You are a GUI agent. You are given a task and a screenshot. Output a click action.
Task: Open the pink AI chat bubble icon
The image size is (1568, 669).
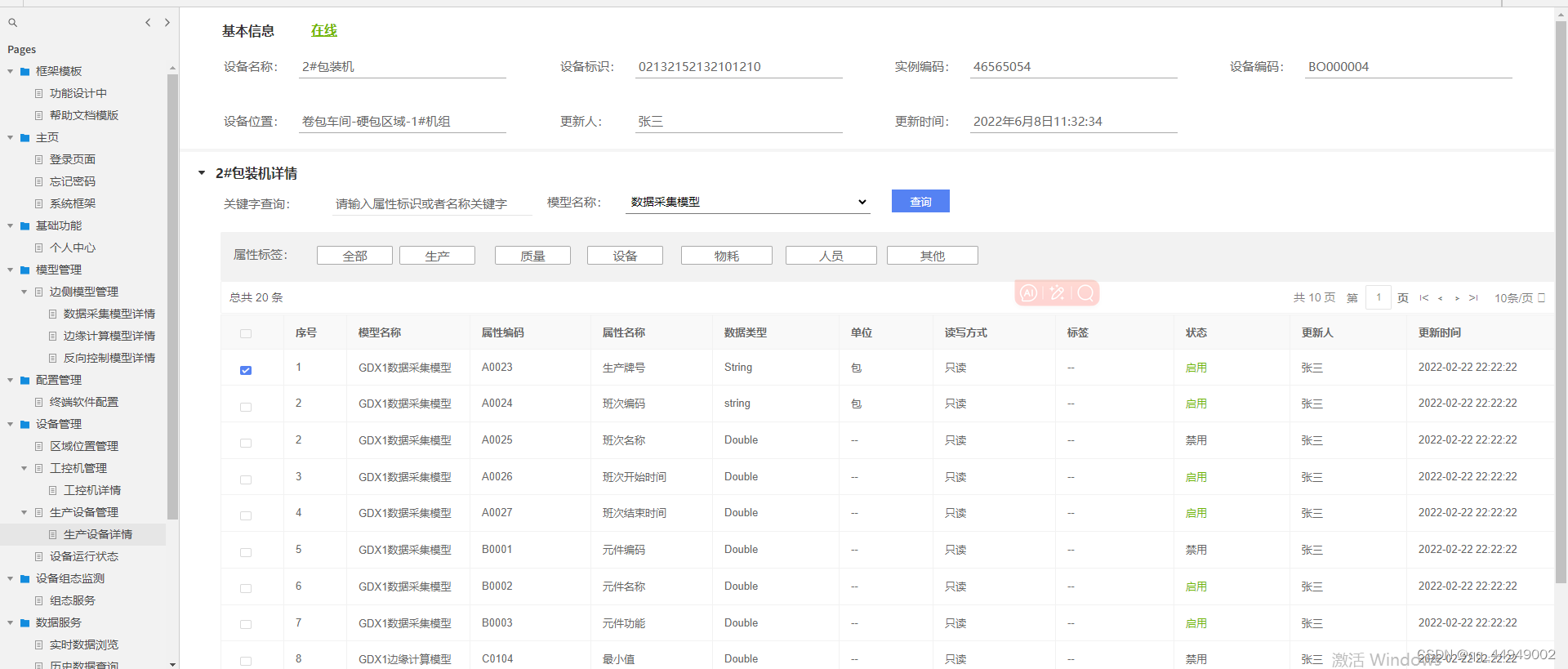click(x=1029, y=293)
